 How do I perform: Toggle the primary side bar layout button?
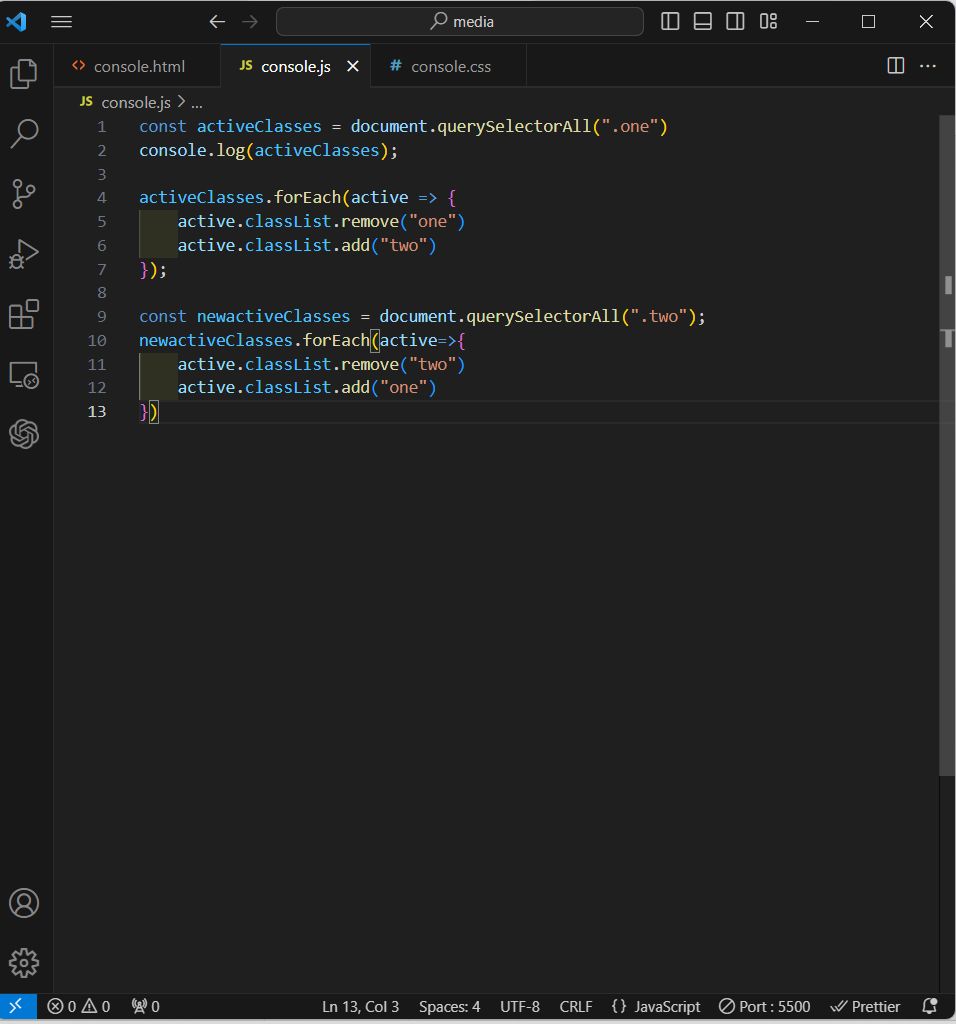[x=671, y=21]
